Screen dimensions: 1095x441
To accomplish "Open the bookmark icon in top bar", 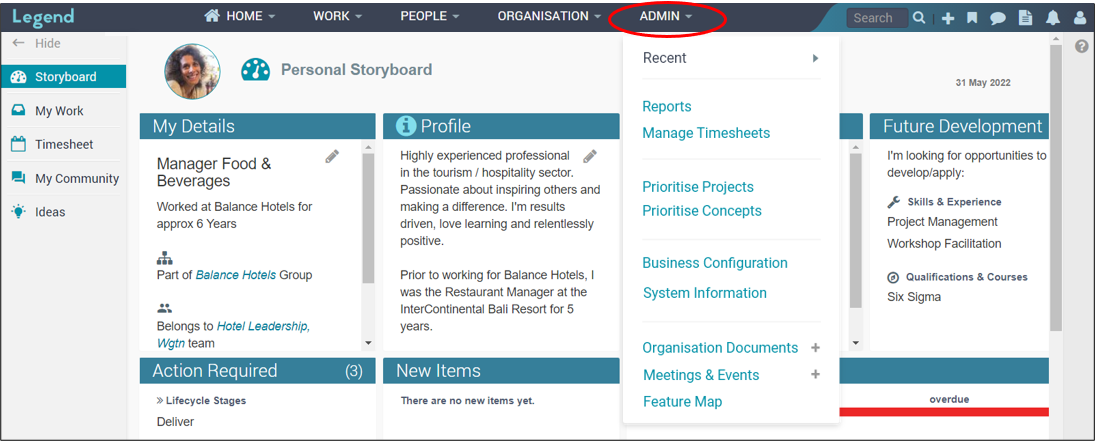I will coord(972,18).
